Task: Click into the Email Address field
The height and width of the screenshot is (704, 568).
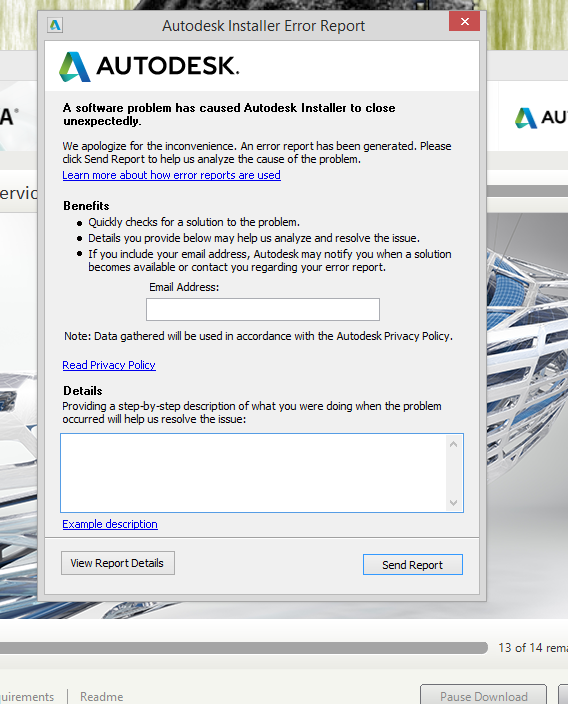Action: (x=263, y=309)
